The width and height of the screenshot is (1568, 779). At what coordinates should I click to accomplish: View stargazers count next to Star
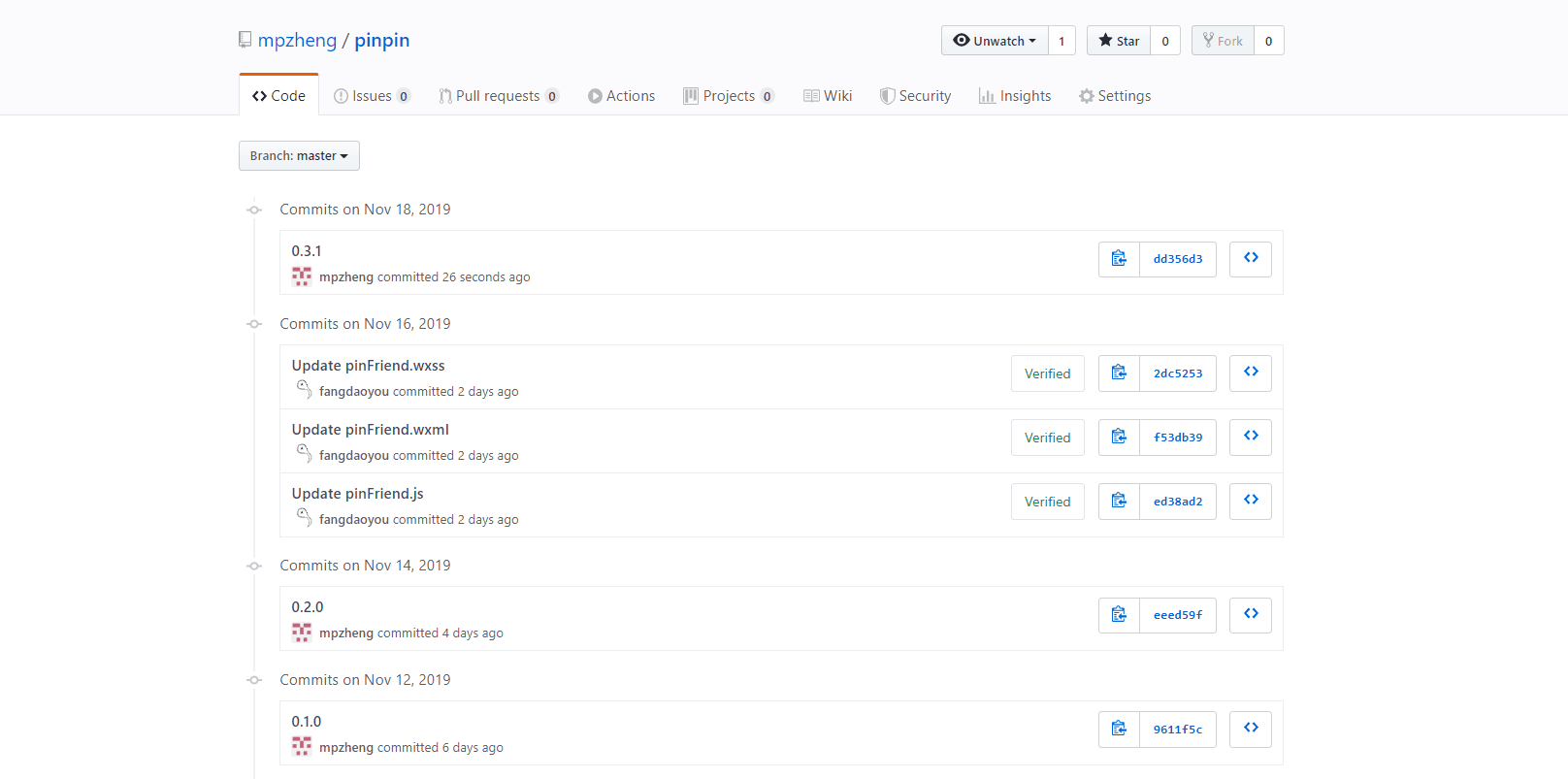pyautogui.click(x=1165, y=41)
